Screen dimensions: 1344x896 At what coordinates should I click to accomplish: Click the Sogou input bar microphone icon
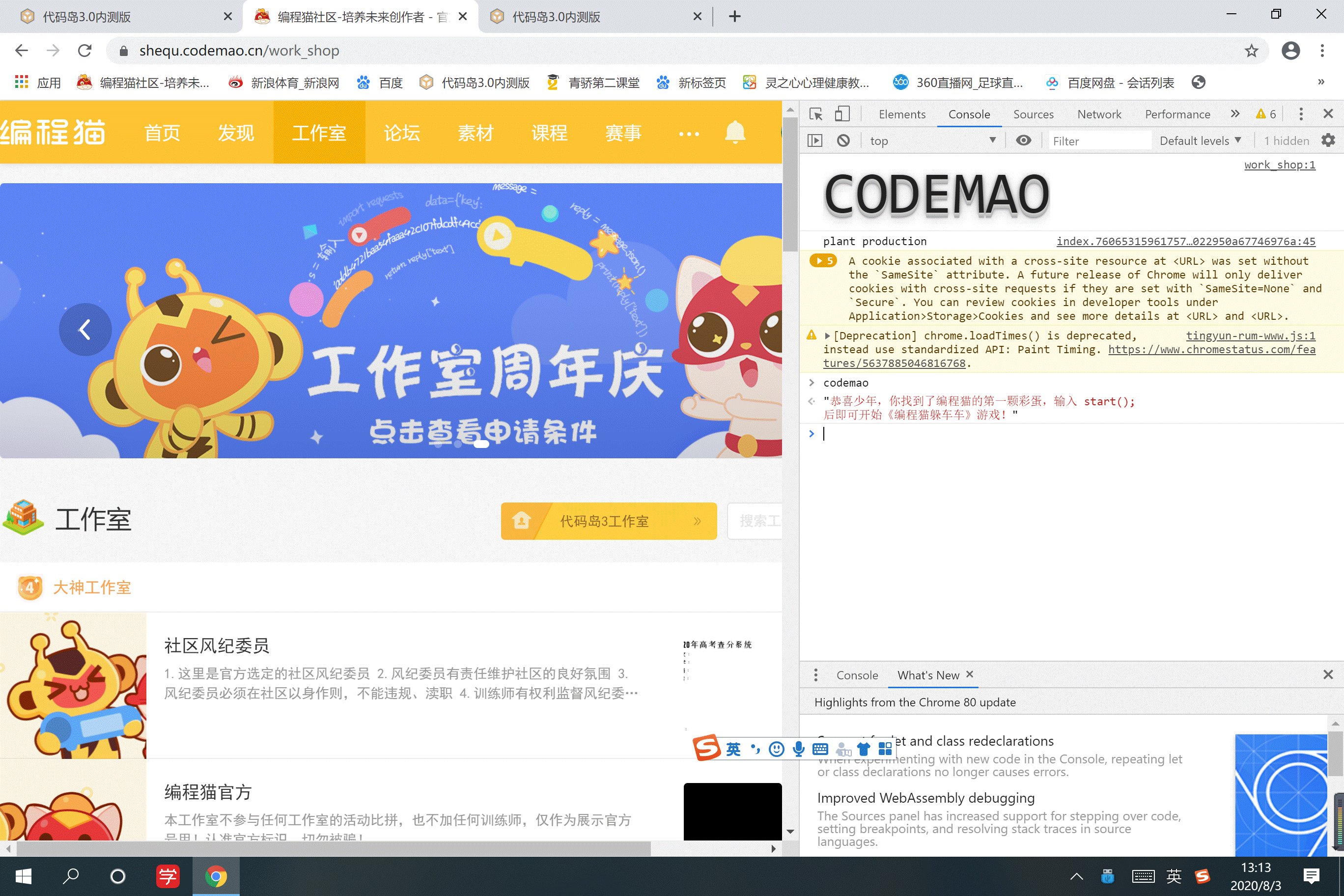click(x=798, y=749)
